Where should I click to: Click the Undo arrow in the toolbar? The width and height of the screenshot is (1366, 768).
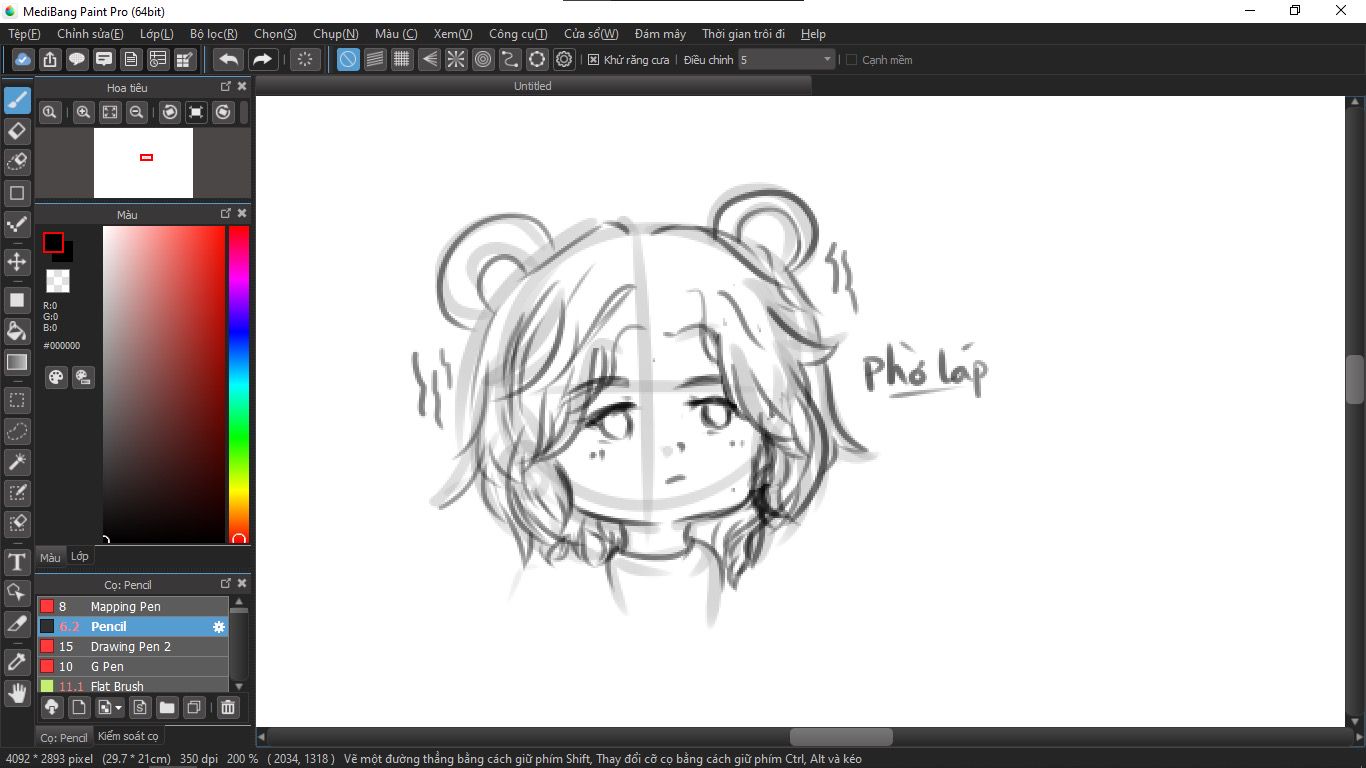[229, 60]
